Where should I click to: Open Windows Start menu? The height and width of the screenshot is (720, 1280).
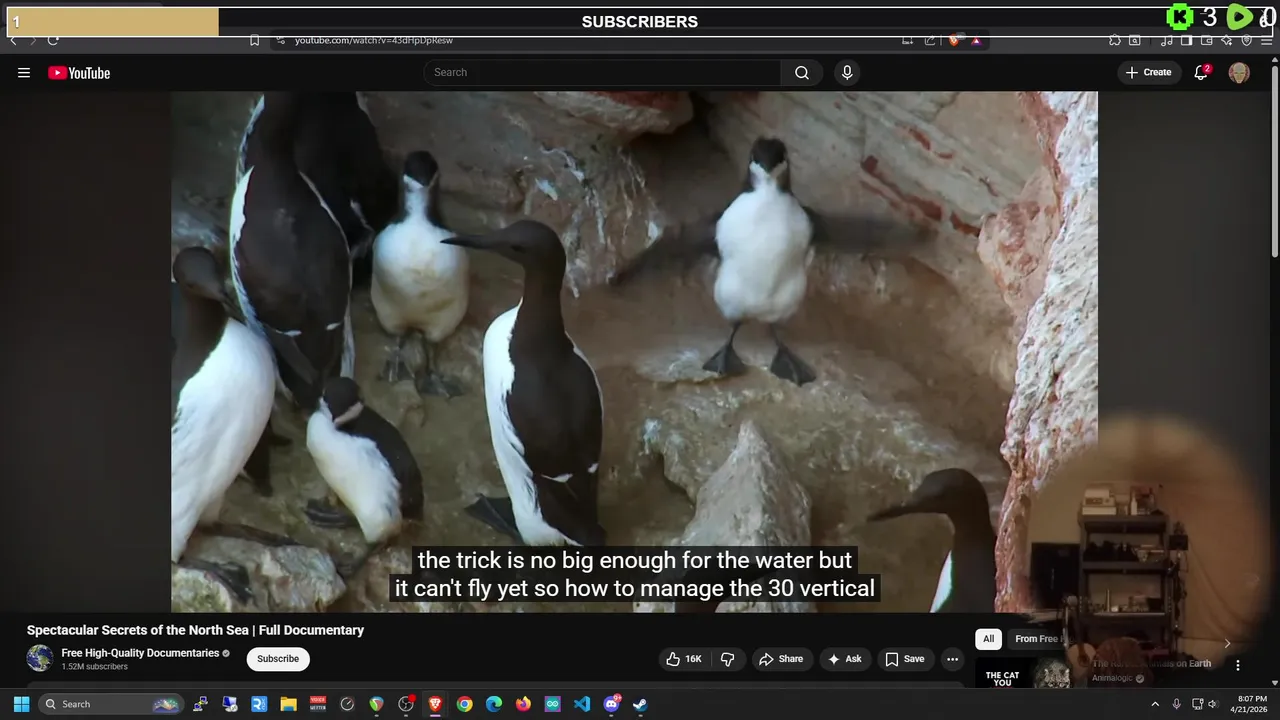pos(21,704)
